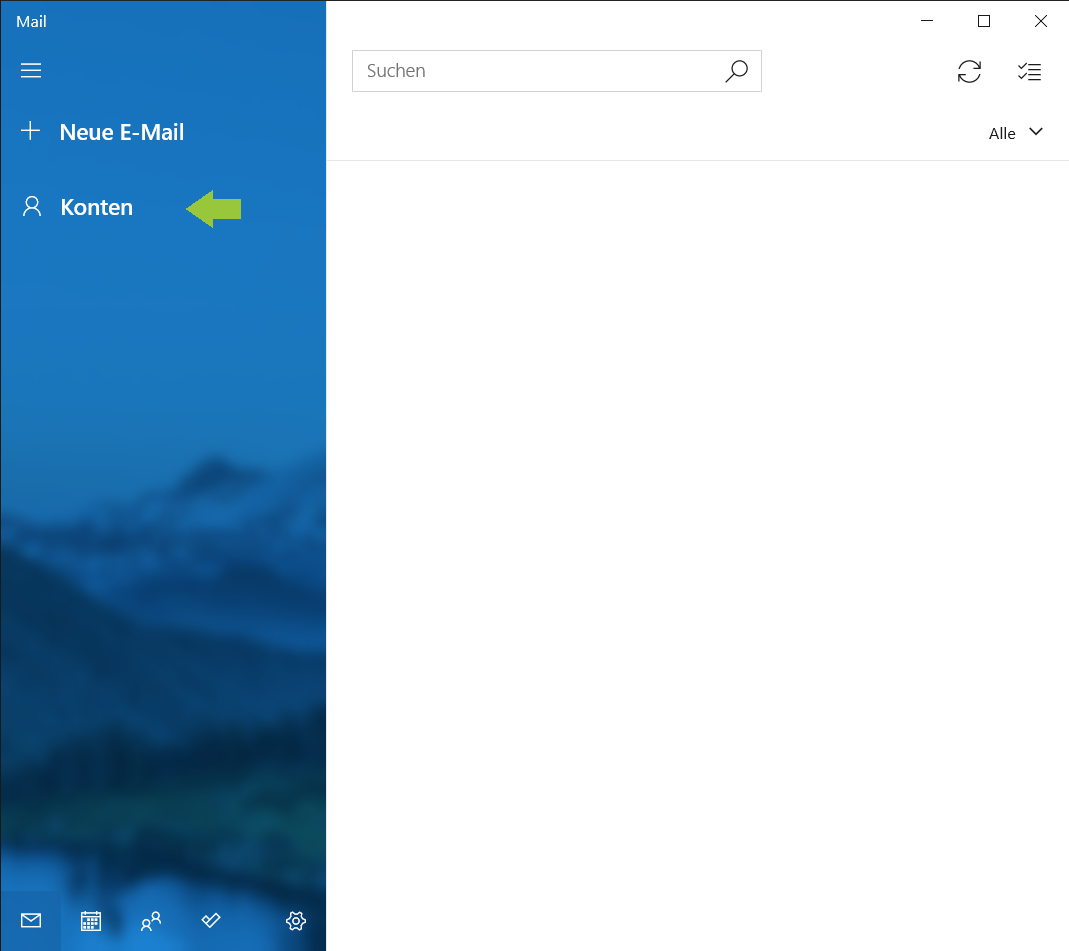1069x951 pixels.
Task: Maximize the Mail window
Action: click(984, 21)
